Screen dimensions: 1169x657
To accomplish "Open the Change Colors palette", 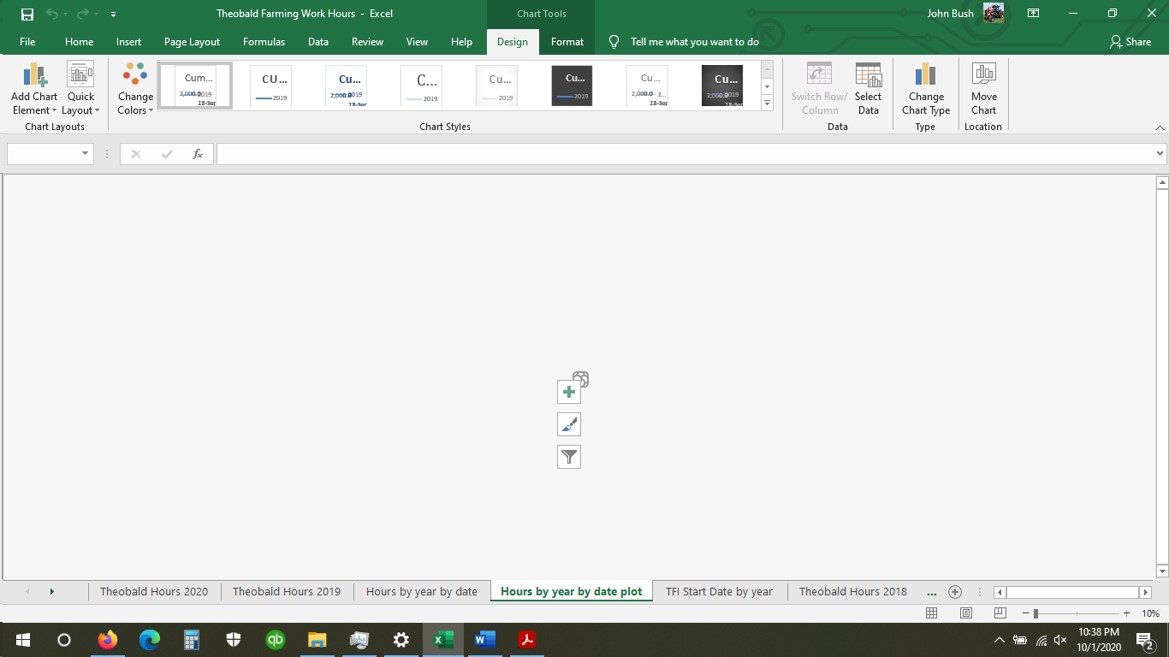I will [x=135, y=89].
